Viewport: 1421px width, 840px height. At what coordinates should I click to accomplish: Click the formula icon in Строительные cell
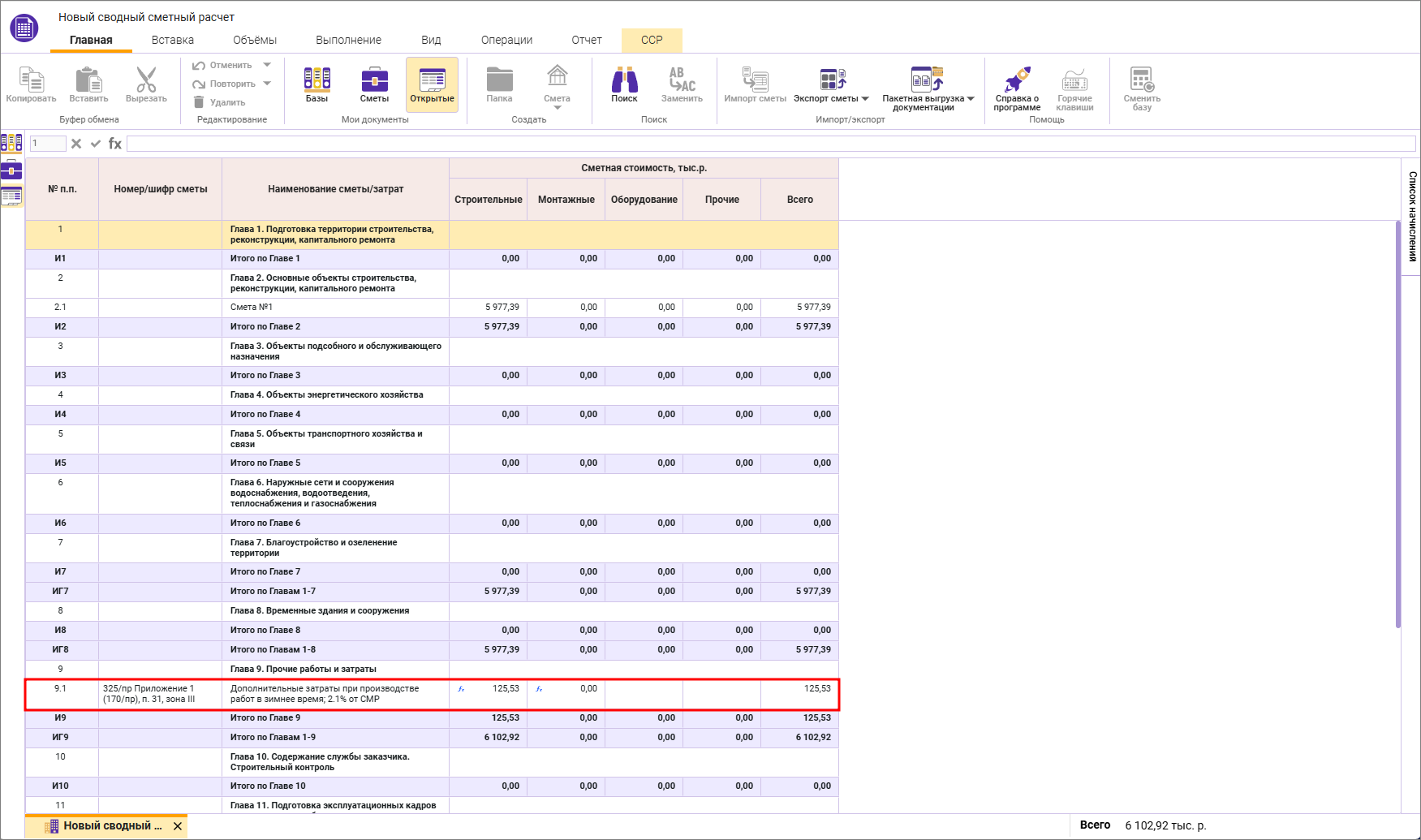461,689
